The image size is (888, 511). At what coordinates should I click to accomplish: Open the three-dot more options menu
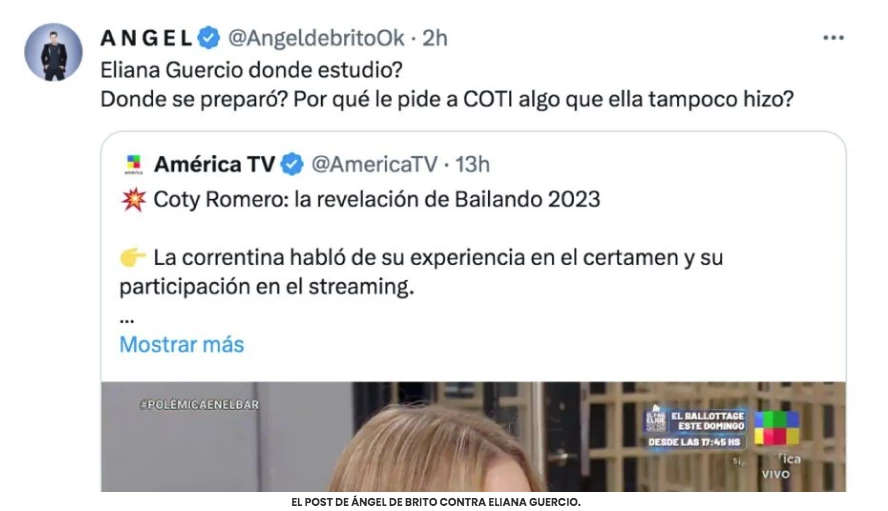click(833, 38)
